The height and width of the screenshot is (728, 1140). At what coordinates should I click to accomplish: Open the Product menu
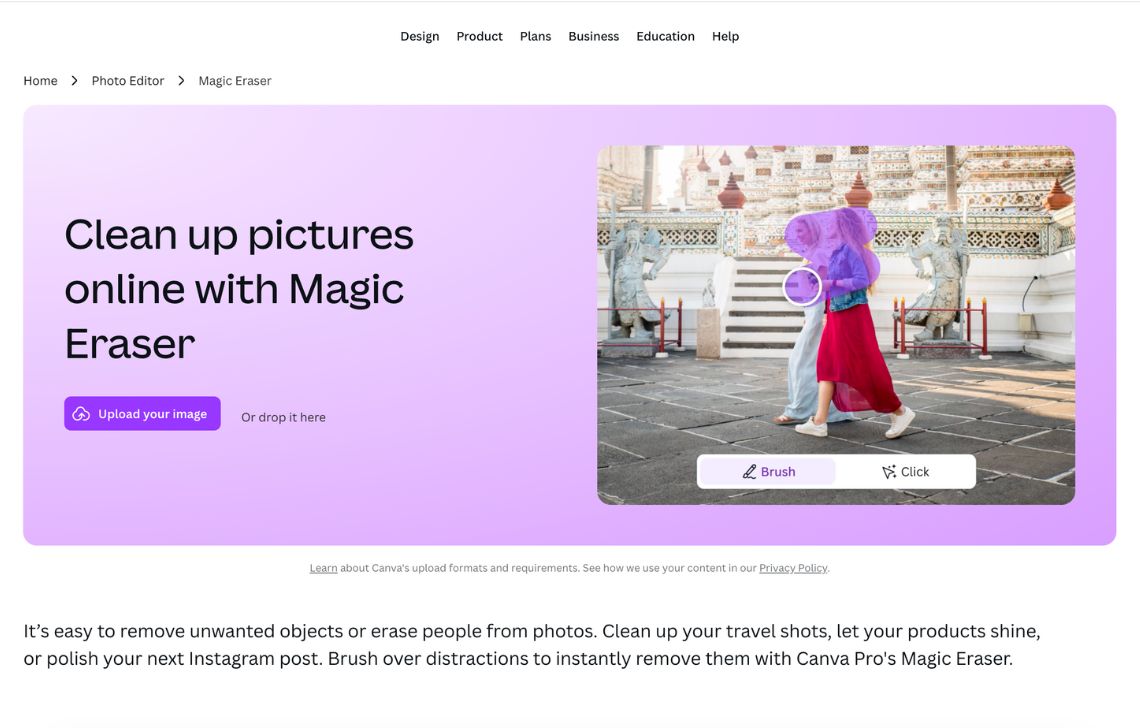click(x=479, y=36)
